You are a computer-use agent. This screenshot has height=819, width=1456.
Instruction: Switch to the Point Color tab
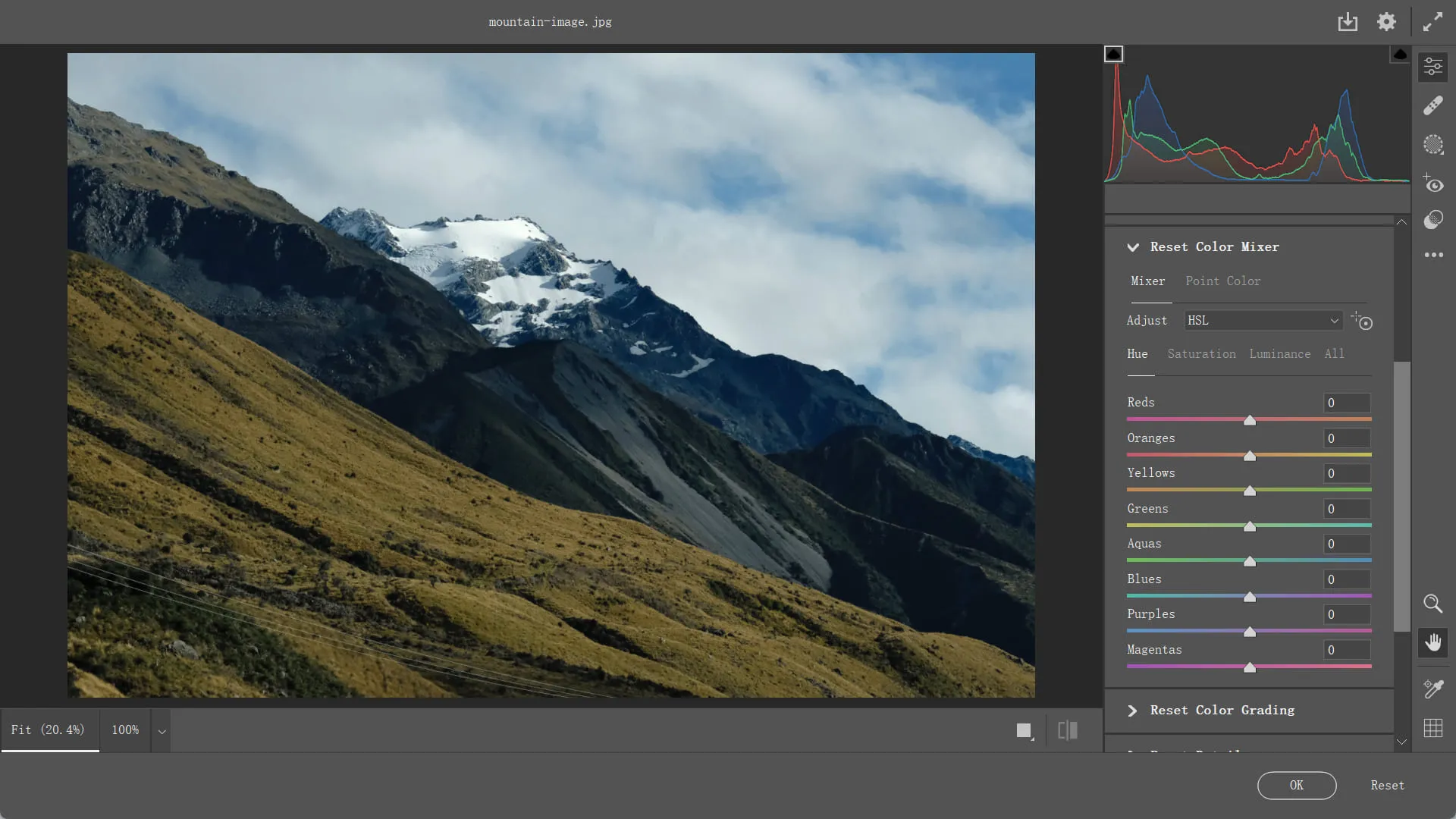tap(1222, 281)
